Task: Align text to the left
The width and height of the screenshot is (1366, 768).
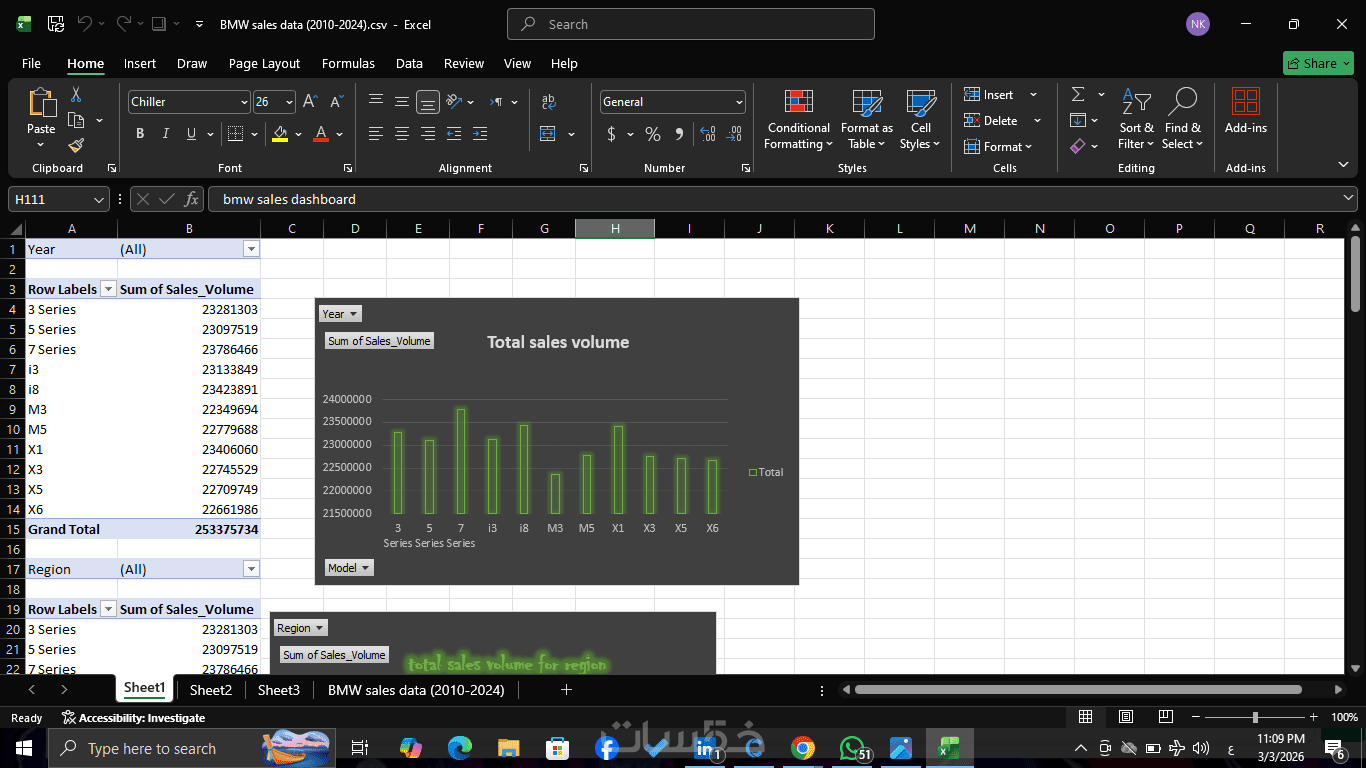Action: pyautogui.click(x=376, y=134)
